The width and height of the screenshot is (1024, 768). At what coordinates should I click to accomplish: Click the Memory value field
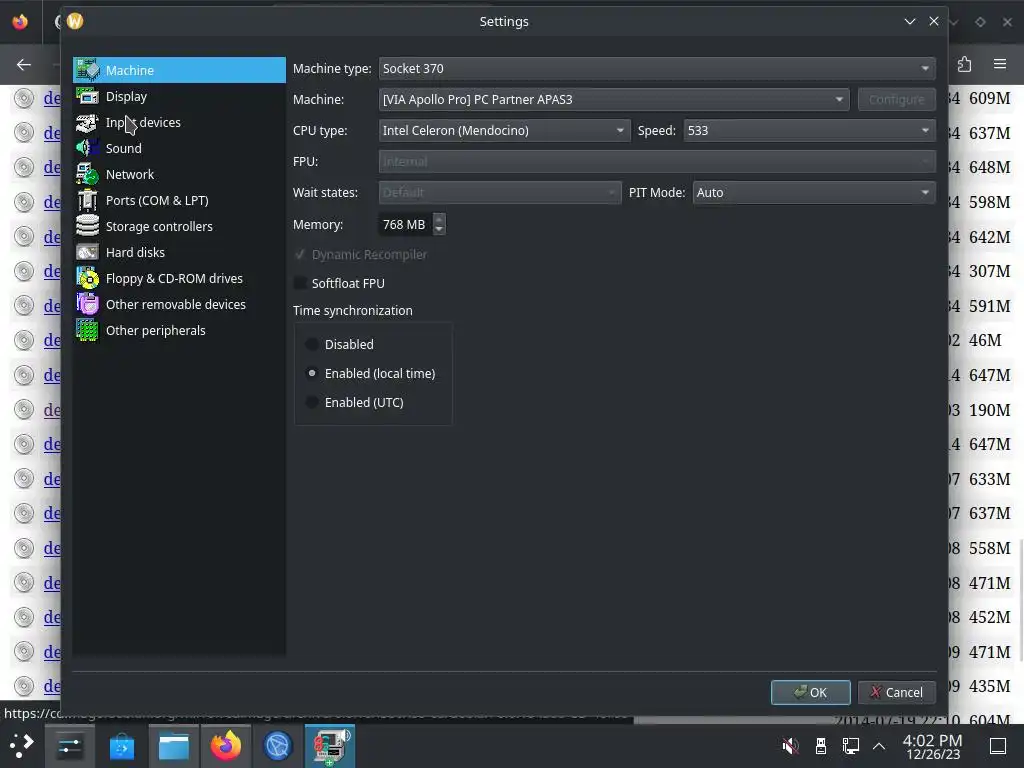point(405,225)
